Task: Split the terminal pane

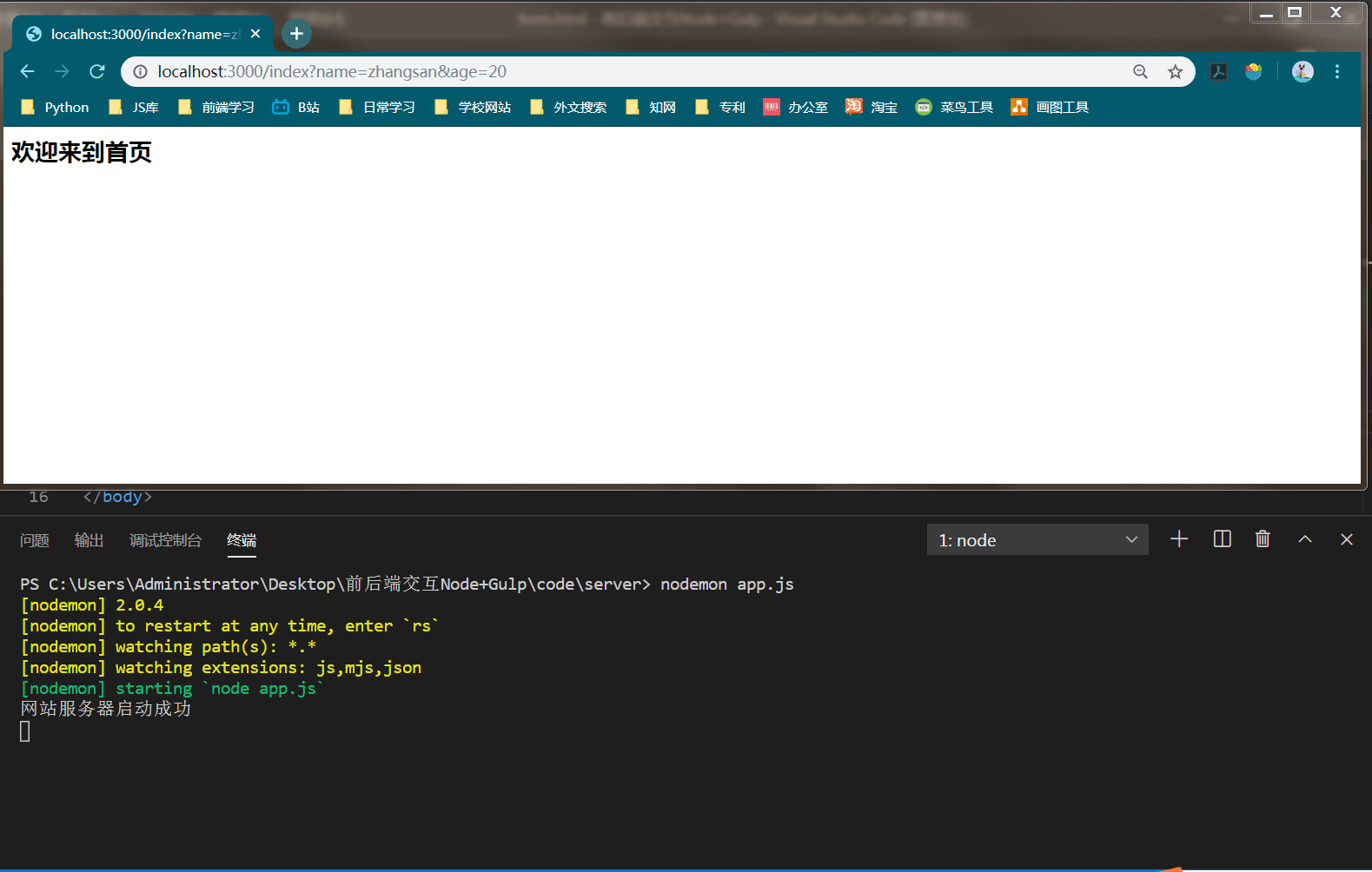Action: click(x=1222, y=539)
